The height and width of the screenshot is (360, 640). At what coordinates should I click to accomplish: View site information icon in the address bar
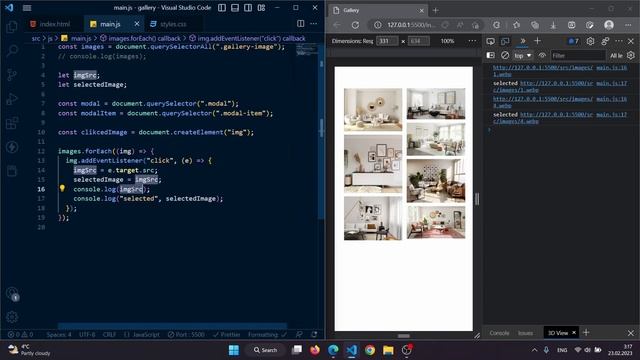coord(378,25)
